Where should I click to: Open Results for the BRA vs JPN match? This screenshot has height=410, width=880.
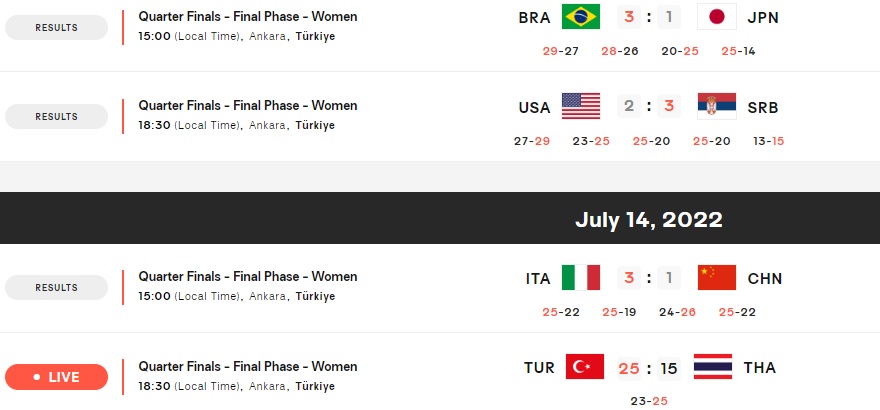56,27
